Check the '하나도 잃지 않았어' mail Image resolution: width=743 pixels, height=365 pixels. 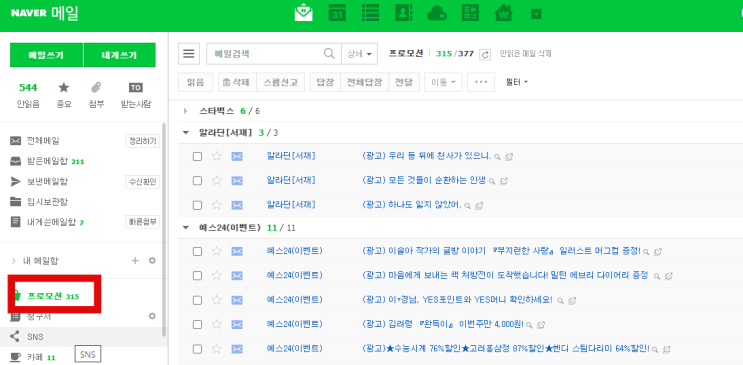197,205
